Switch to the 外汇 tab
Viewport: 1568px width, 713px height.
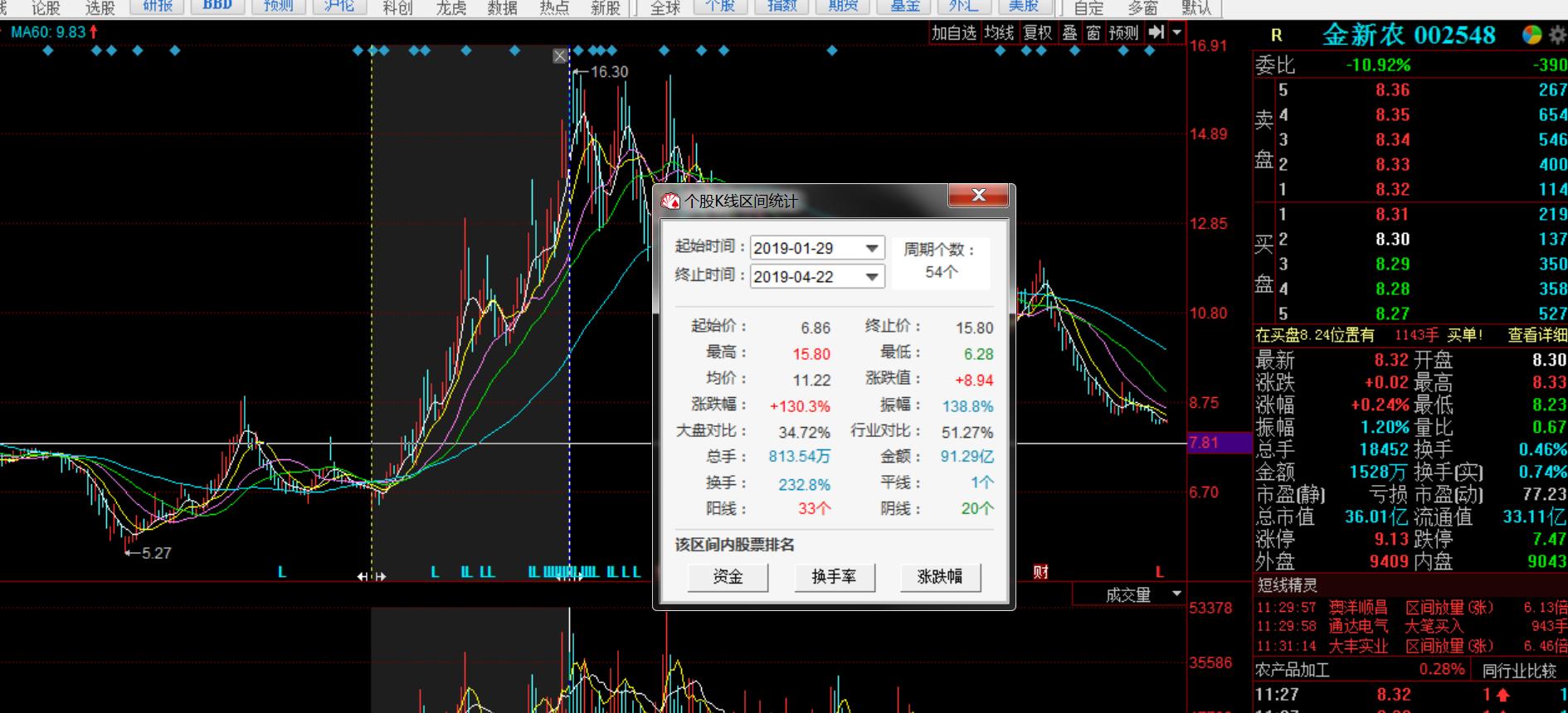click(x=962, y=6)
